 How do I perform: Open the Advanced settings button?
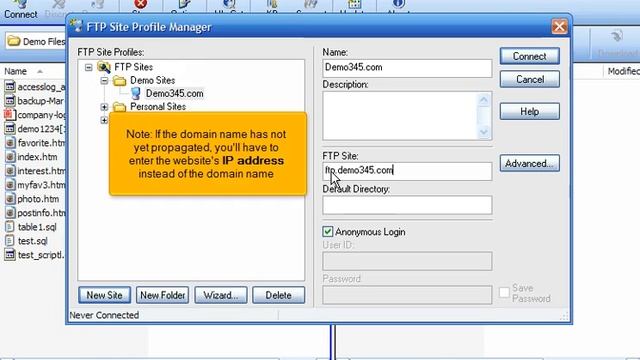click(x=529, y=163)
